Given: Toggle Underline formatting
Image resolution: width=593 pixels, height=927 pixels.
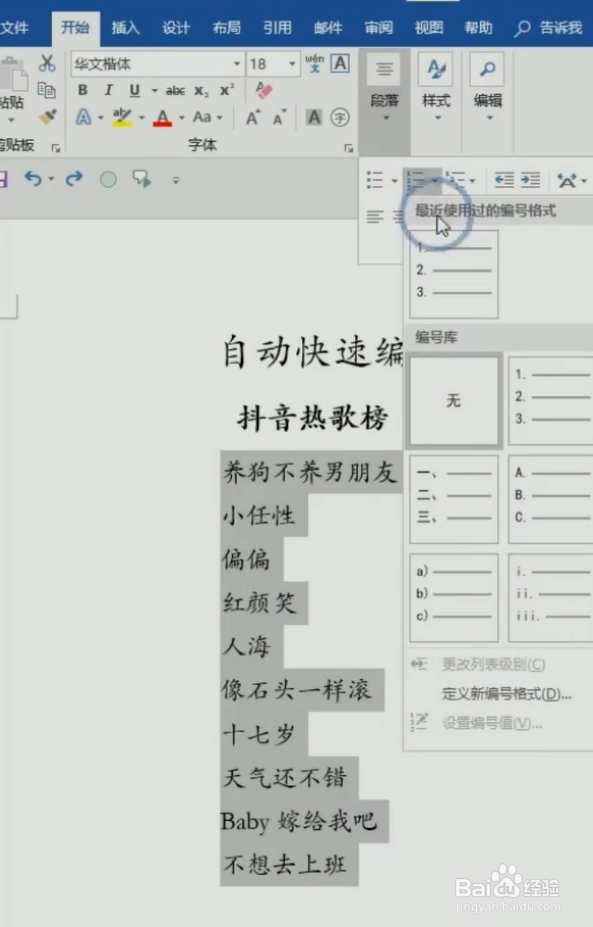Looking at the screenshot, I should 135,90.
